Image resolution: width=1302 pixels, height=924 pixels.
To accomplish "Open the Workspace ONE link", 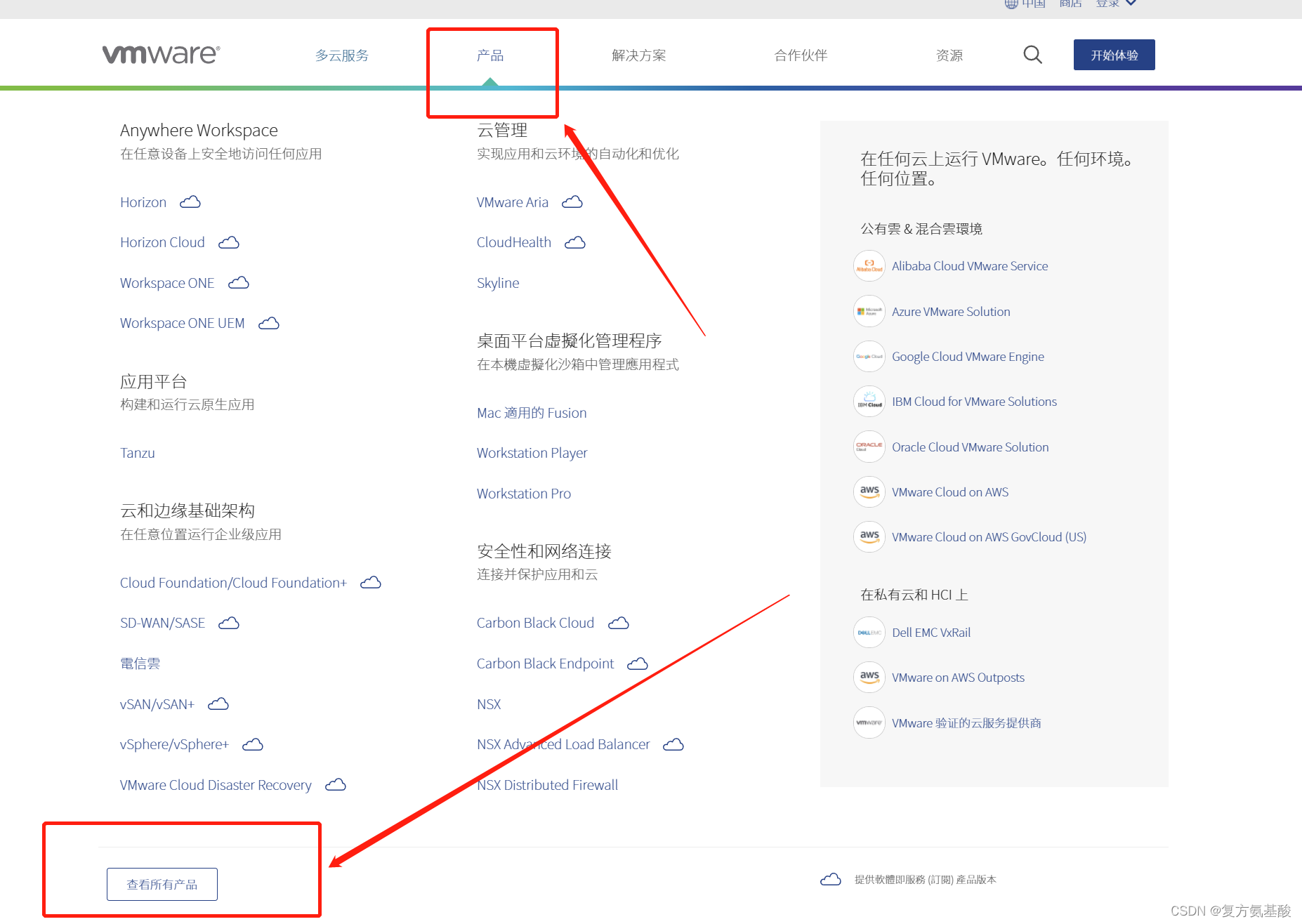I will pos(167,283).
